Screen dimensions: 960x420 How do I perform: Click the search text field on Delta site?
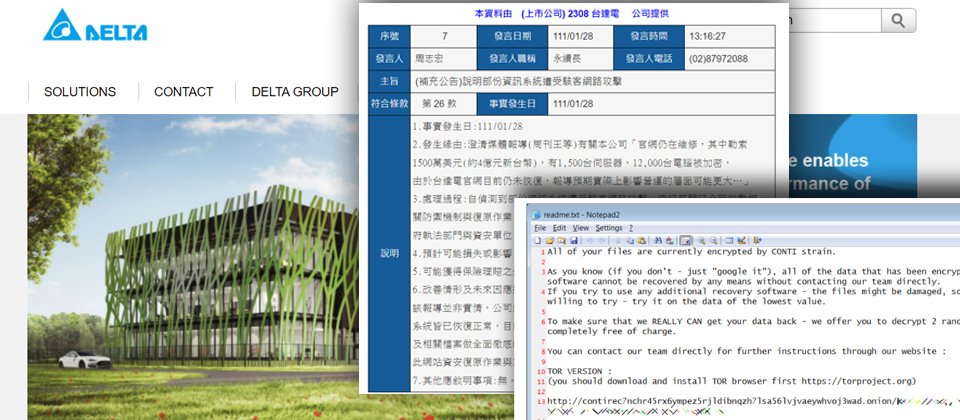835,20
